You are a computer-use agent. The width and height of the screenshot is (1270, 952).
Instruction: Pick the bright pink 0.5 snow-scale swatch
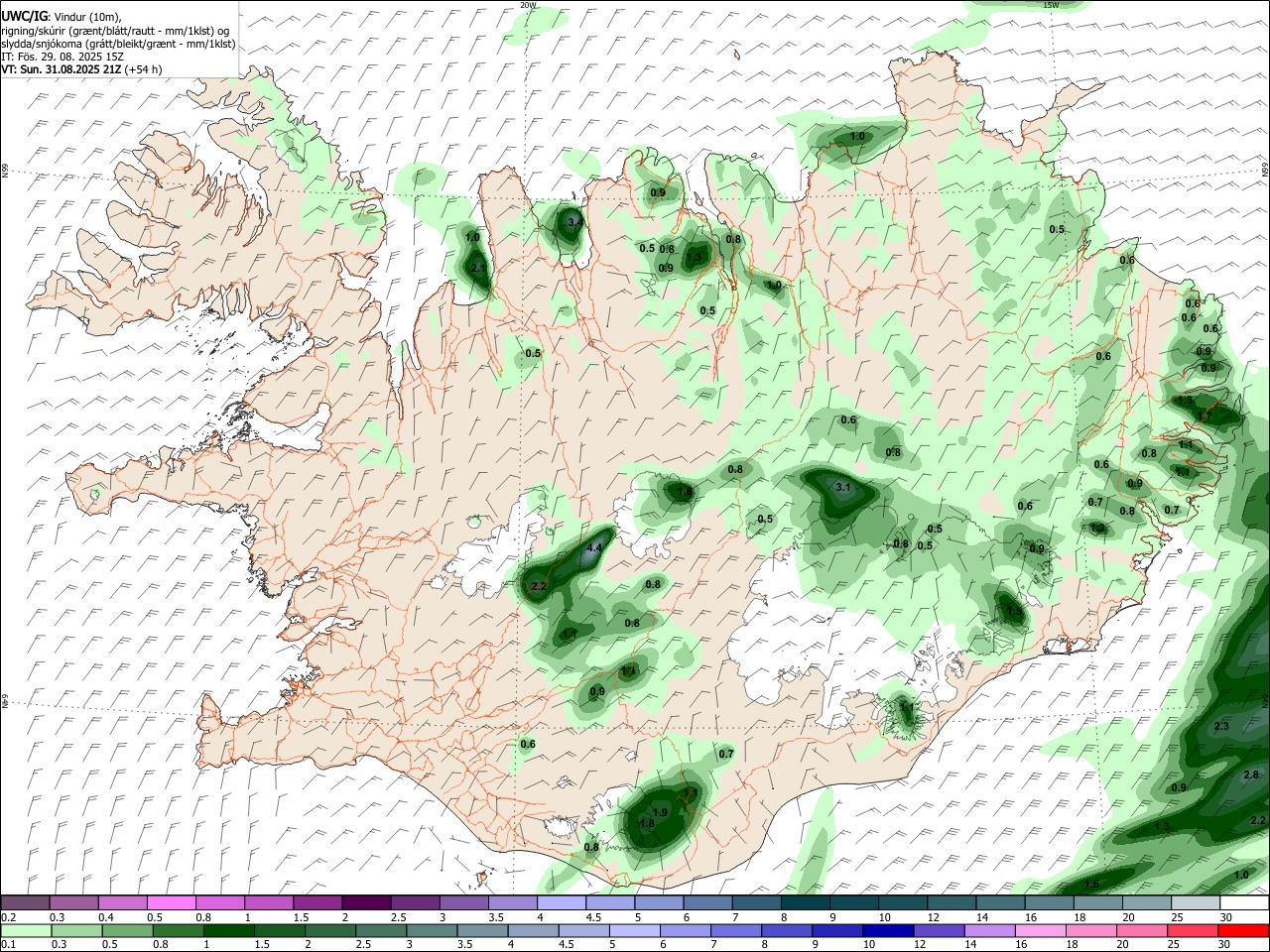pyautogui.click(x=171, y=903)
